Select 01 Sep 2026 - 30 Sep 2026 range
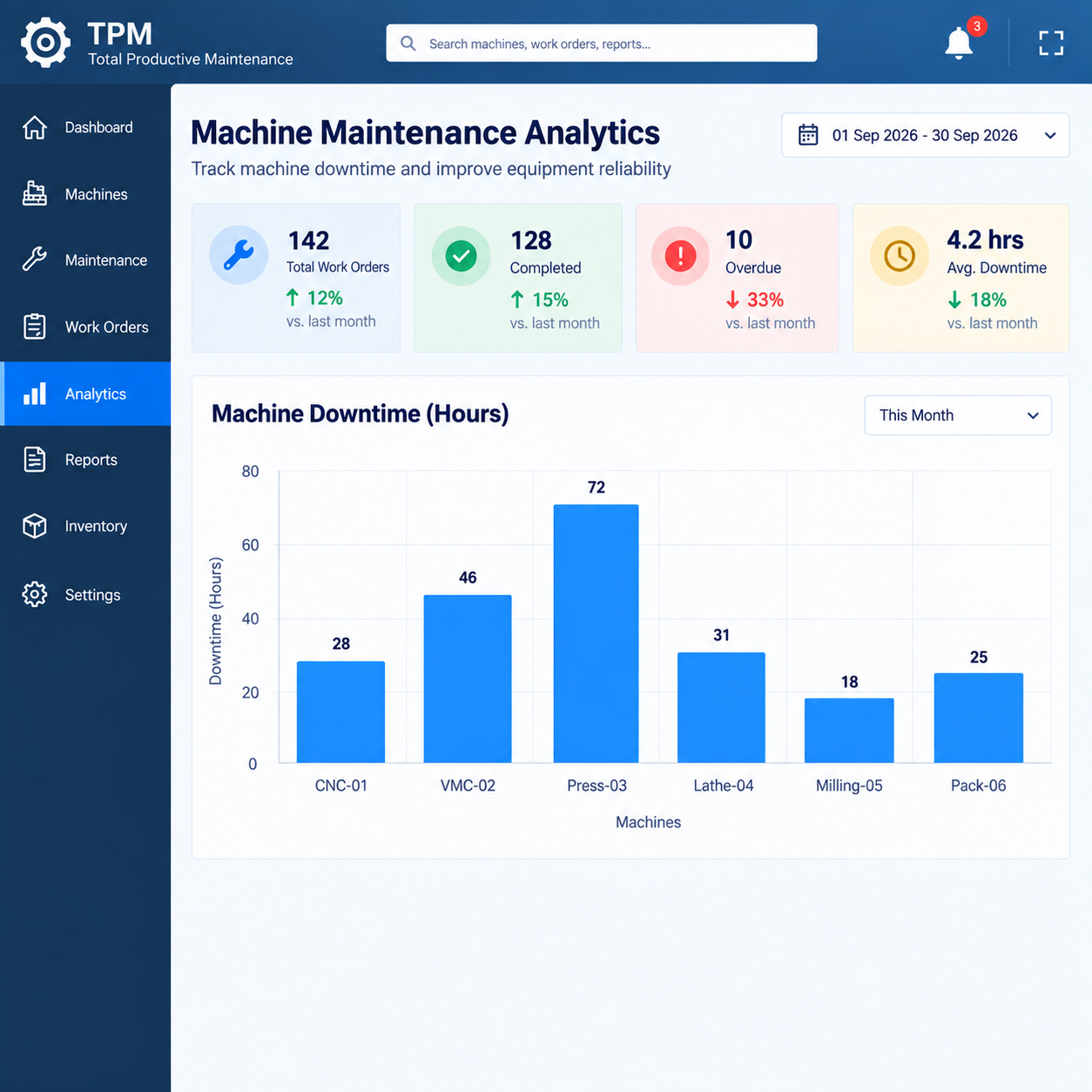1092x1092 pixels. [925, 135]
